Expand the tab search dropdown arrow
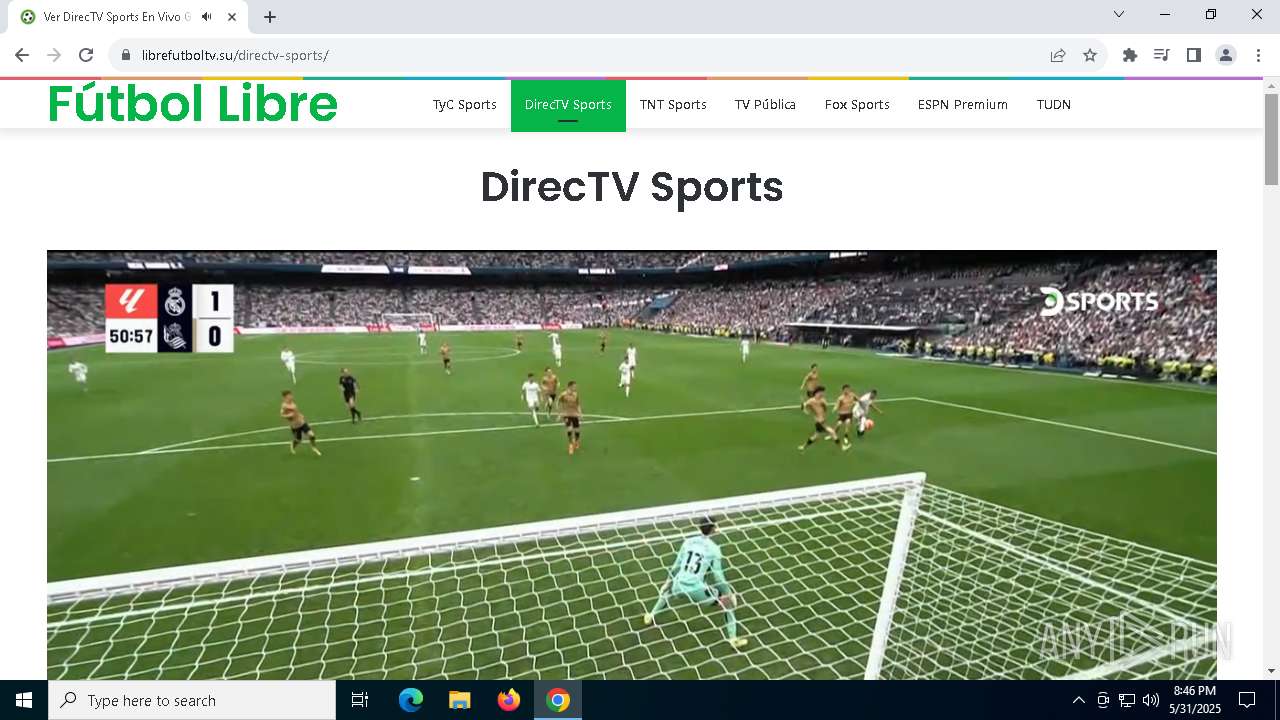Viewport: 1280px width, 720px height. (1119, 14)
